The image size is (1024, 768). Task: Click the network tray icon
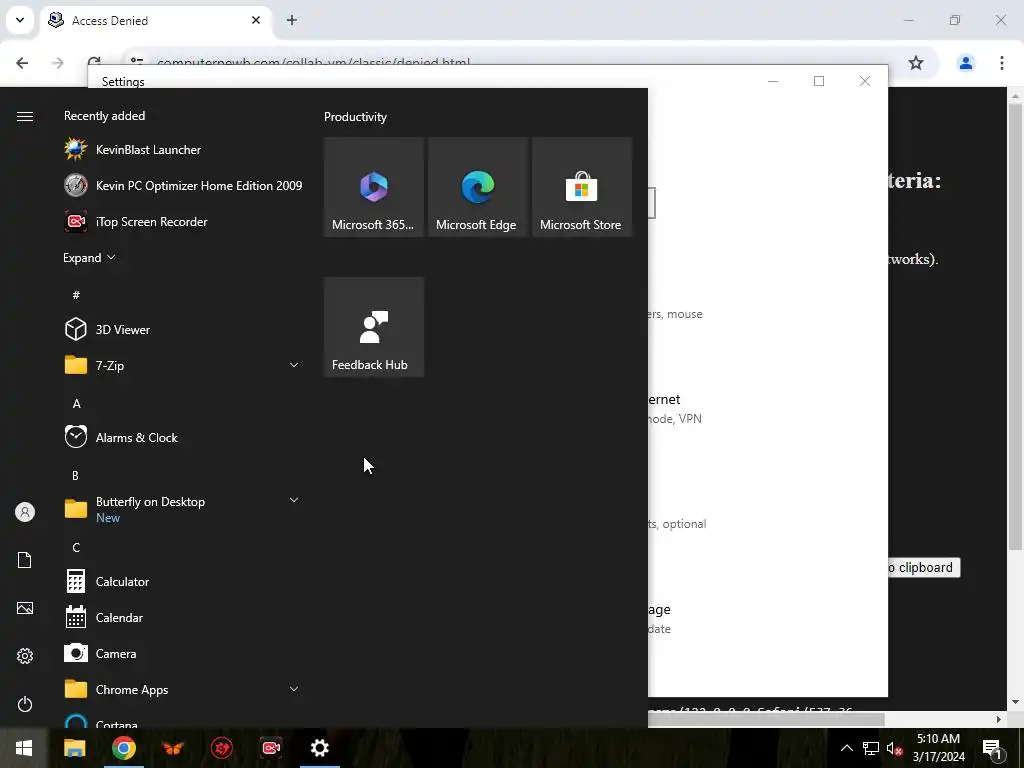871,748
